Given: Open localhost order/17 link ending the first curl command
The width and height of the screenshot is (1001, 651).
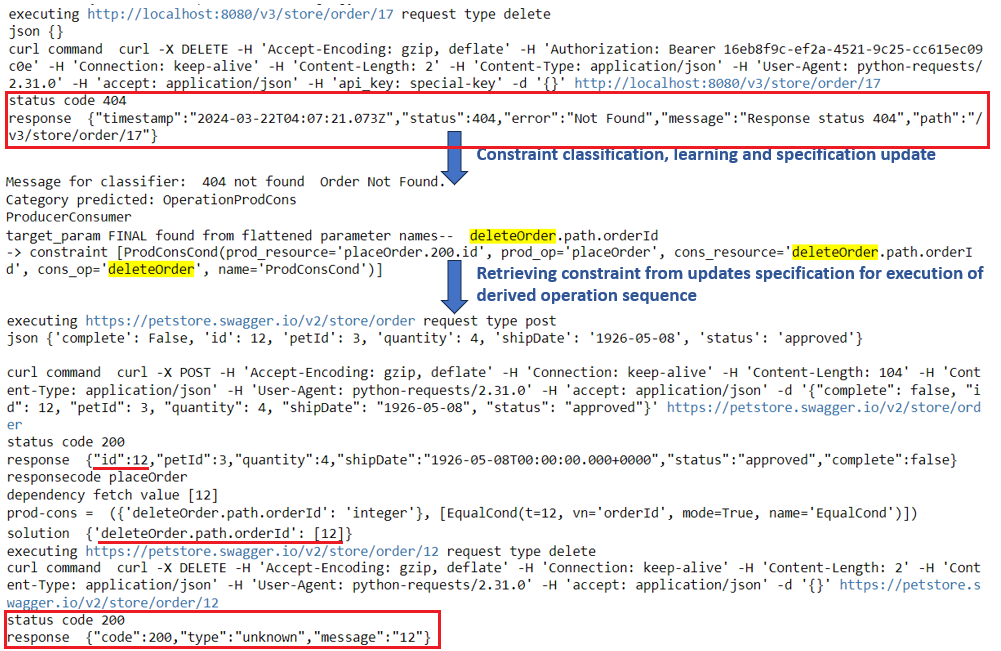Looking at the screenshot, I should (x=727, y=83).
